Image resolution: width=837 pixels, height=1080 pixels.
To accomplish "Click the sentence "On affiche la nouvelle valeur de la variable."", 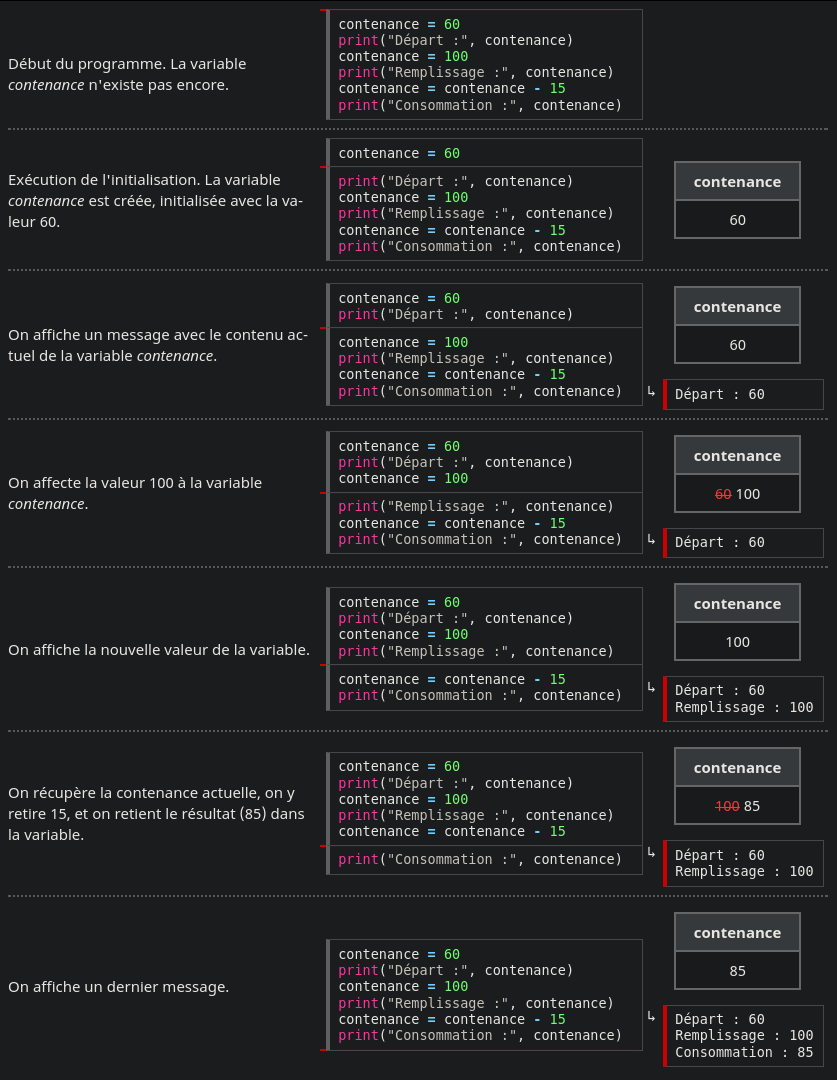I will [x=158, y=650].
